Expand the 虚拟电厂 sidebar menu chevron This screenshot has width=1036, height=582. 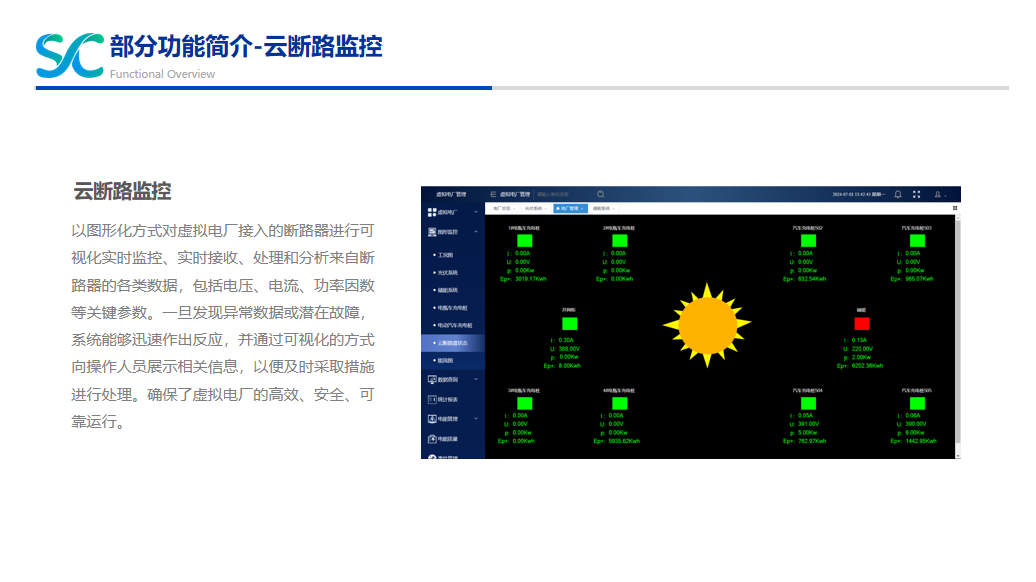(476, 213)
